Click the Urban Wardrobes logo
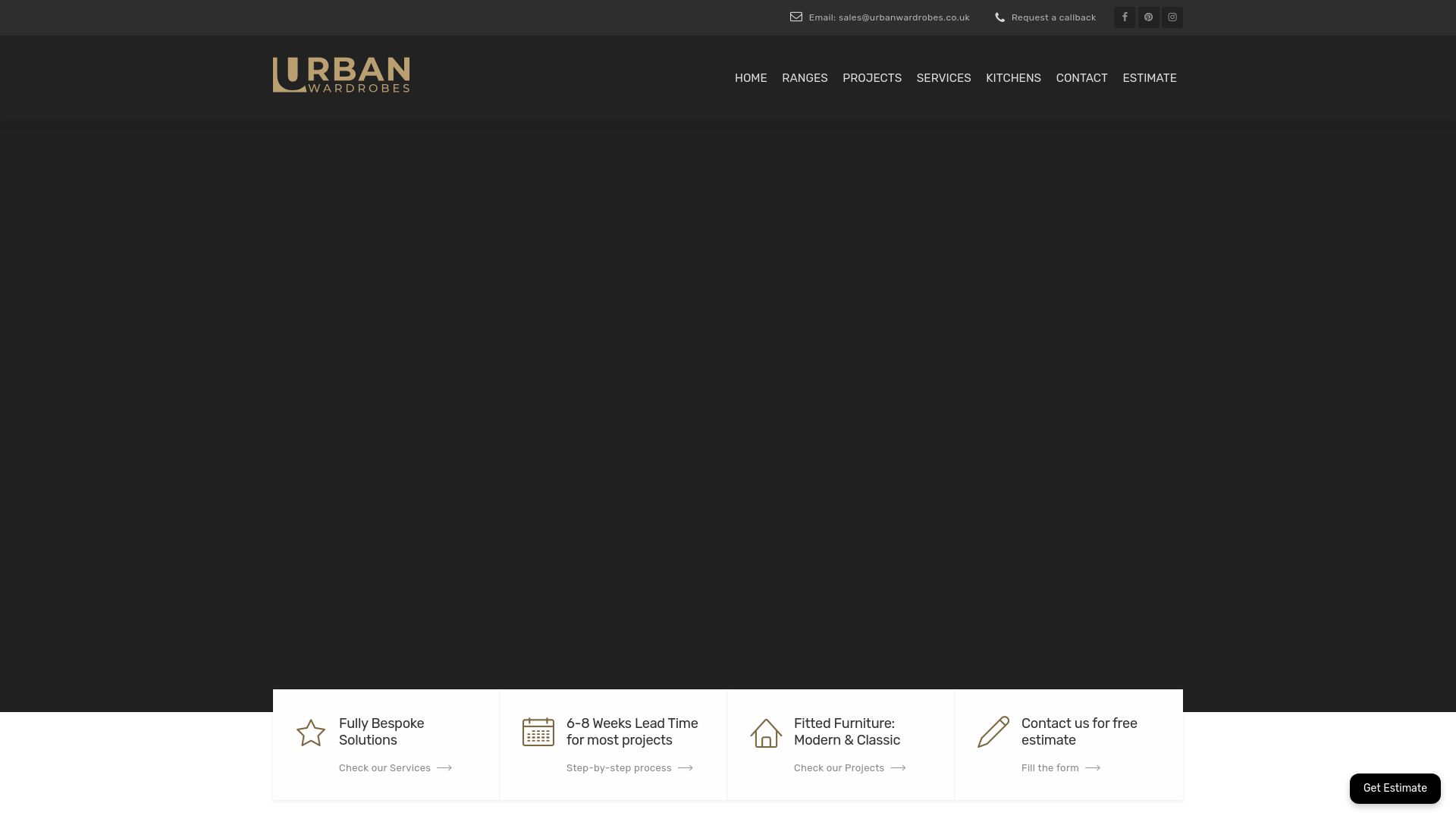 point(341,75)
